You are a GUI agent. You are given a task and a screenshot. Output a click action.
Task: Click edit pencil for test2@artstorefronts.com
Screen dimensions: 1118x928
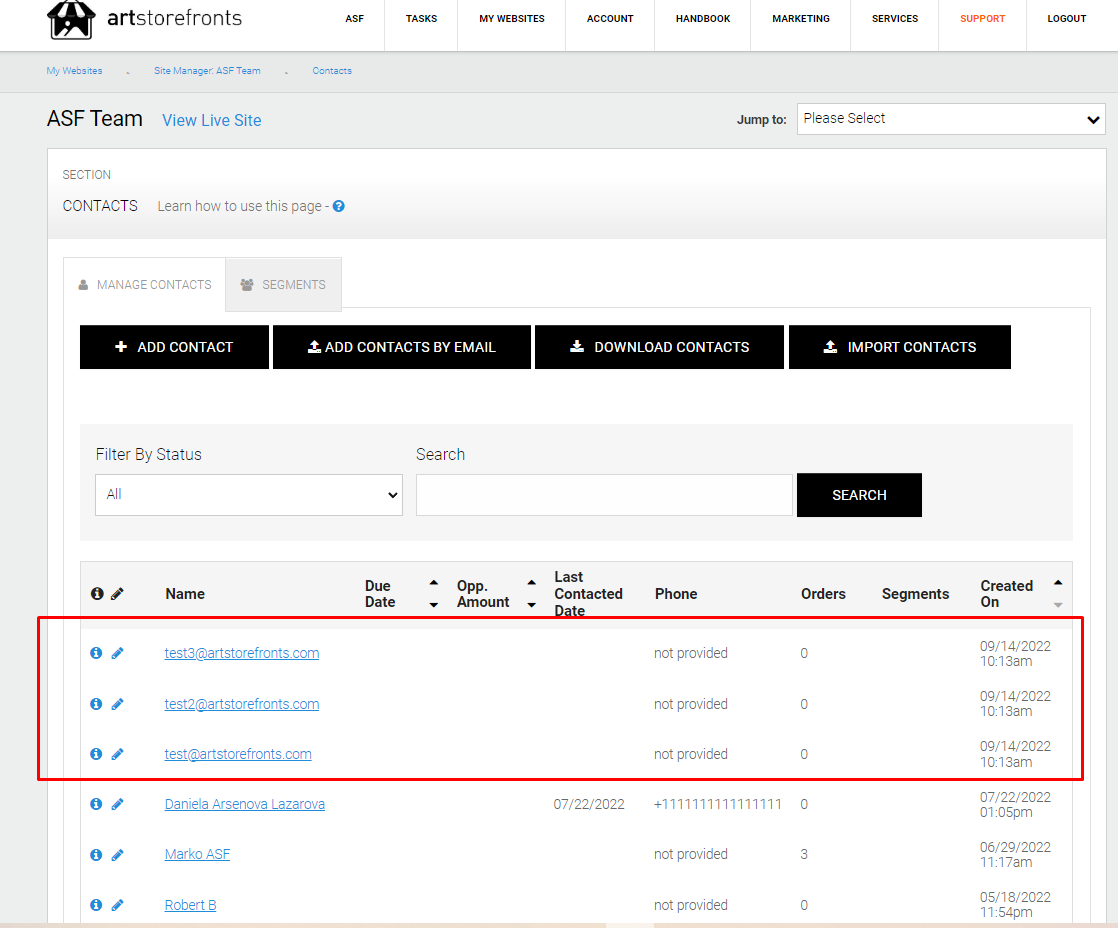[x=118, y=704]
